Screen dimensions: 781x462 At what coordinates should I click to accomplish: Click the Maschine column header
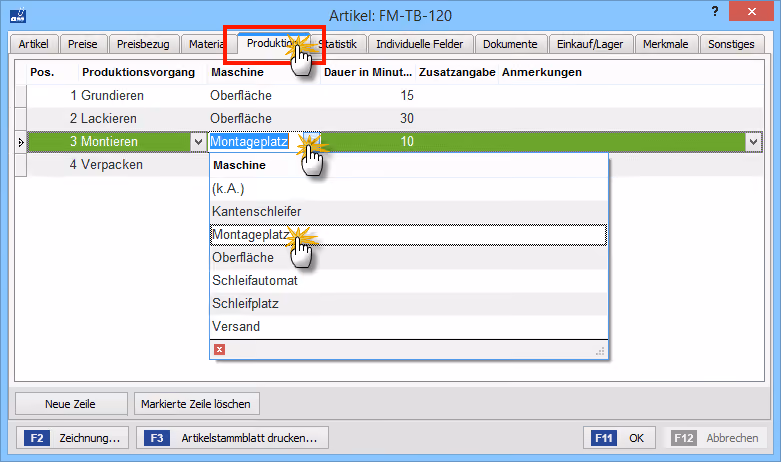click(x=264, y=72)
